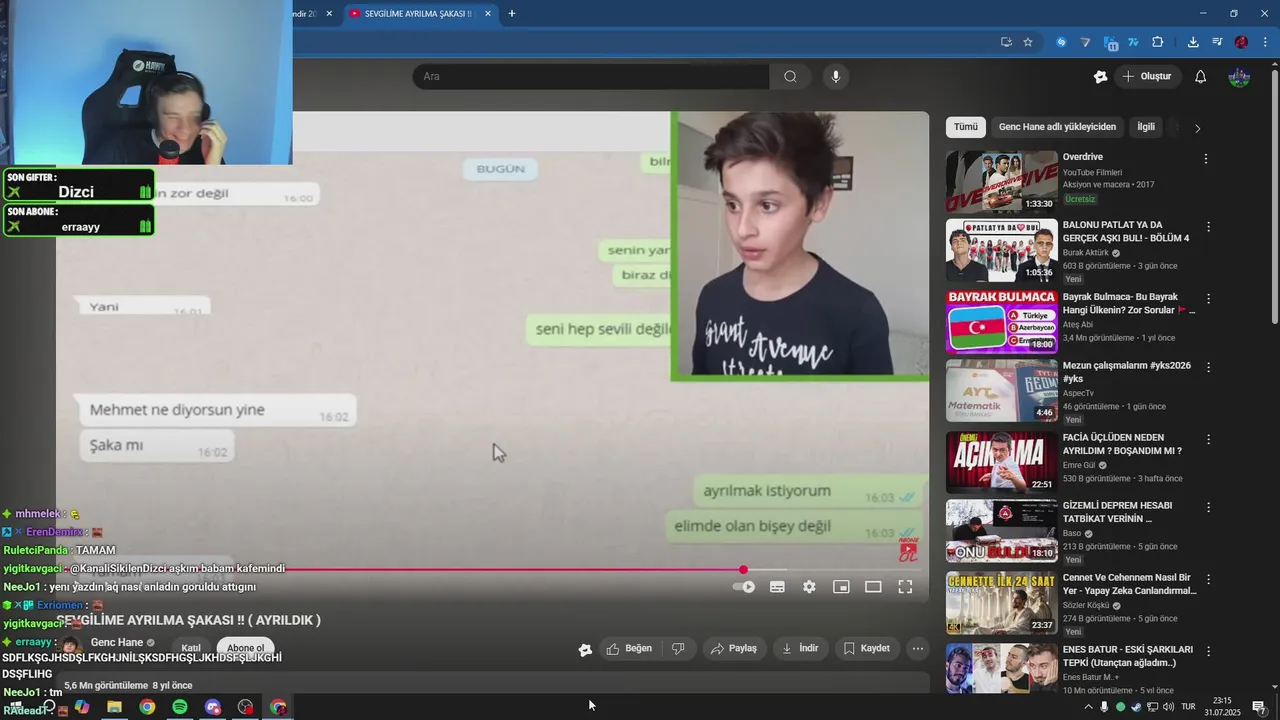Open the Overdrive movie thumbnail
This screenshot has height=720, width=1280.
coord(1001,182)
